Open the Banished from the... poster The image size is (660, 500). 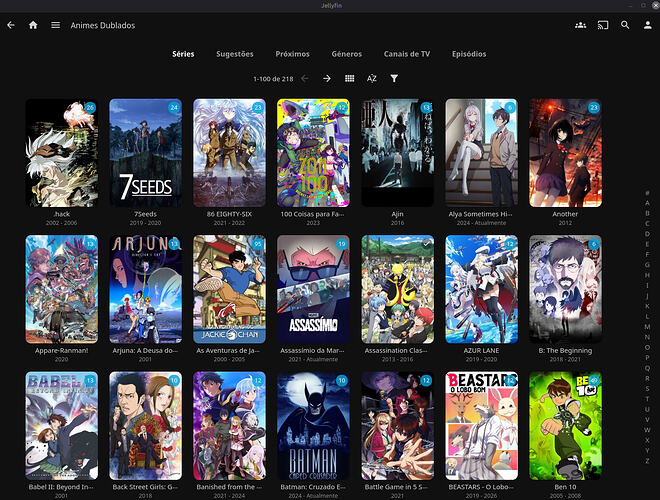(229, 426)
